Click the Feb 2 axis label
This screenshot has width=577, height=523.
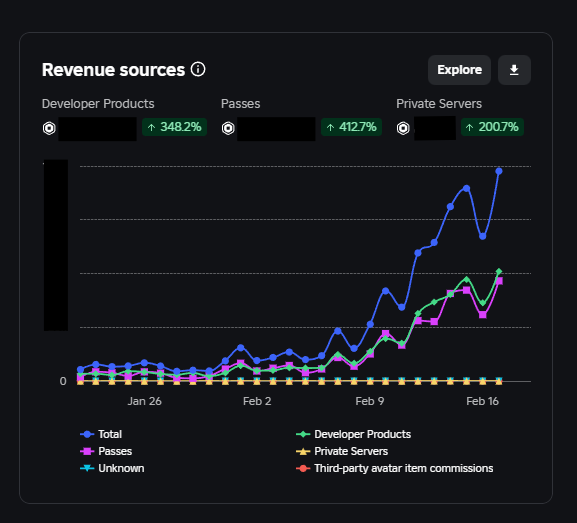(257, 401)
